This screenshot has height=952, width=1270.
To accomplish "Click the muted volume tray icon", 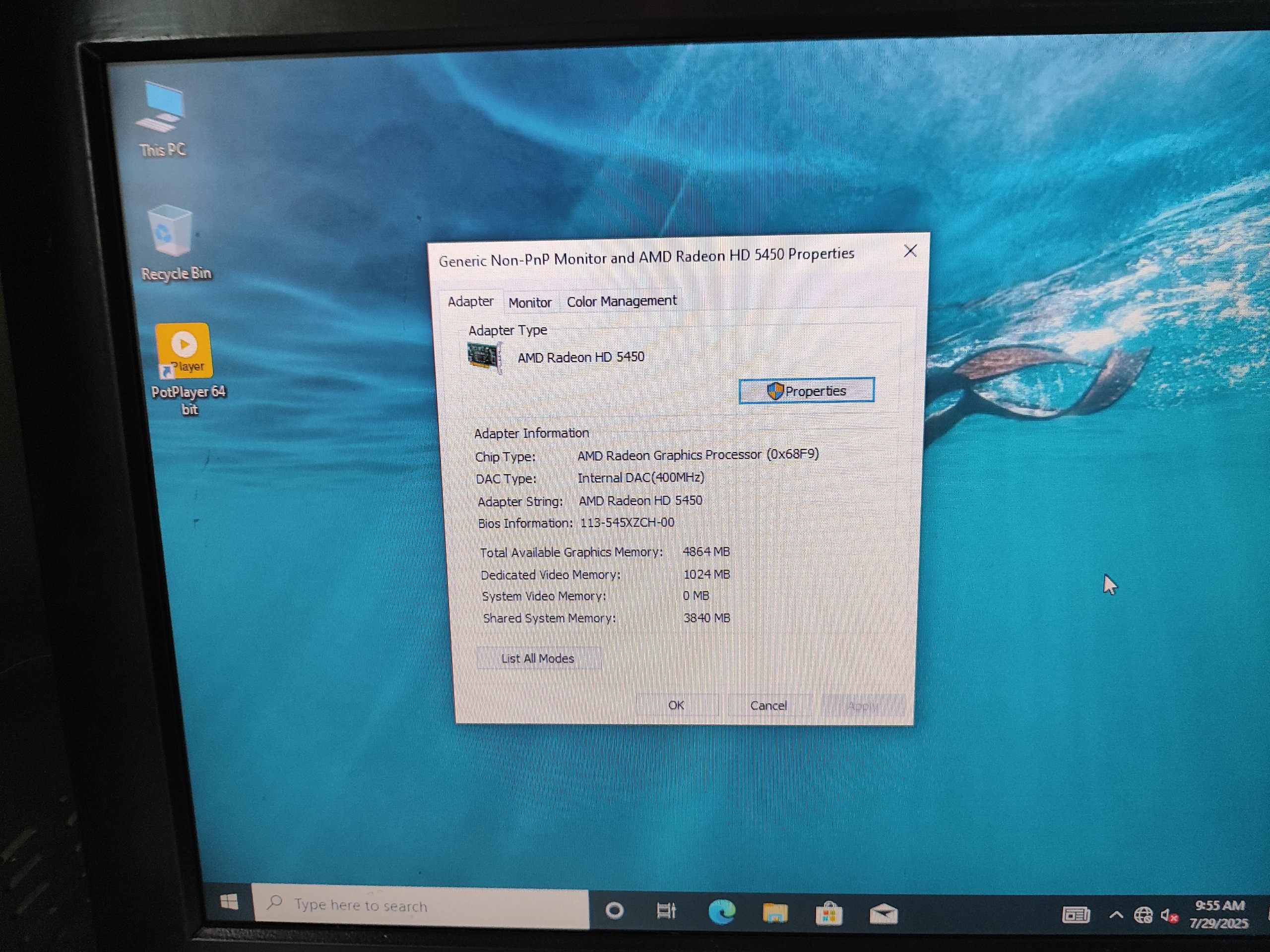I will click(x=1169, y=916).
